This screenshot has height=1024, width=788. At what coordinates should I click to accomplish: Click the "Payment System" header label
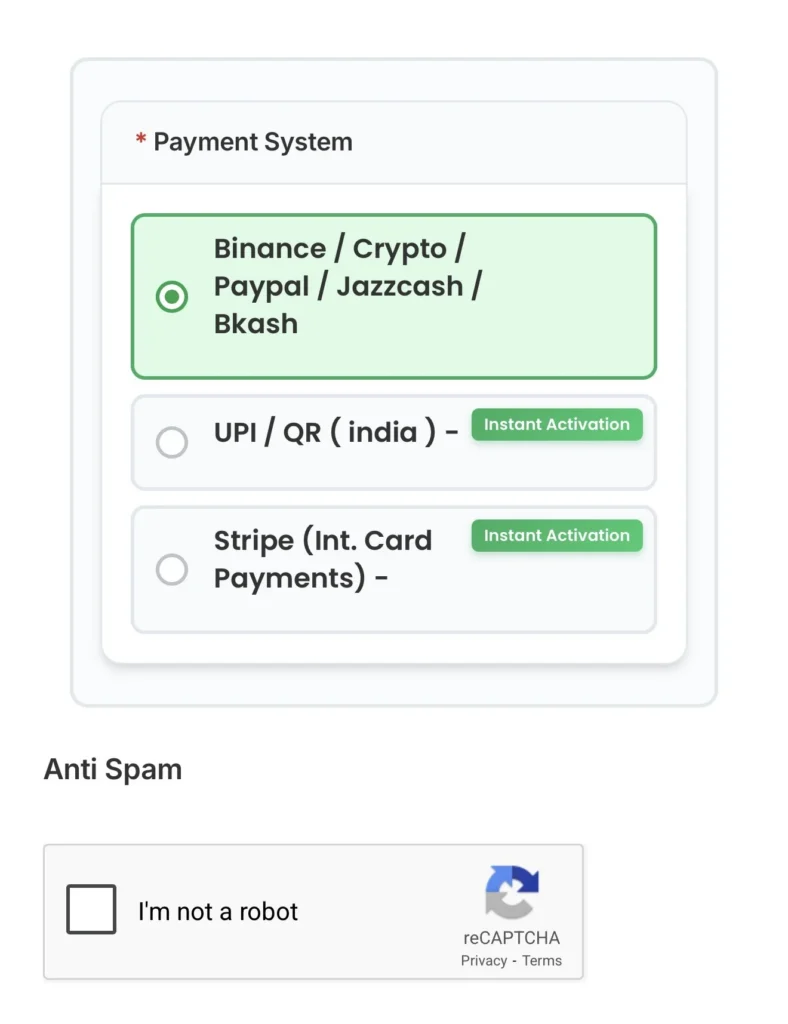click(253, 142)
